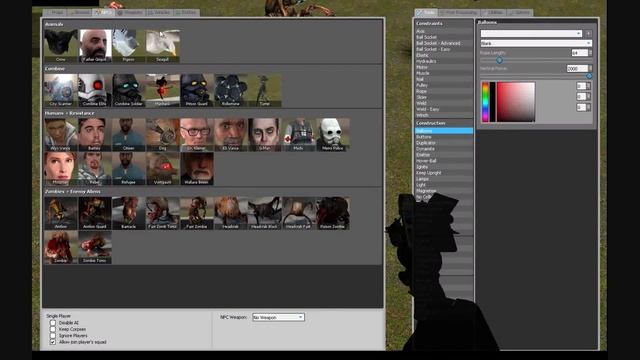Spawn the Zombie Torso NPC
Image resolution: width=640 pixels, height=360 pixels.
click(x=95, y=247)
